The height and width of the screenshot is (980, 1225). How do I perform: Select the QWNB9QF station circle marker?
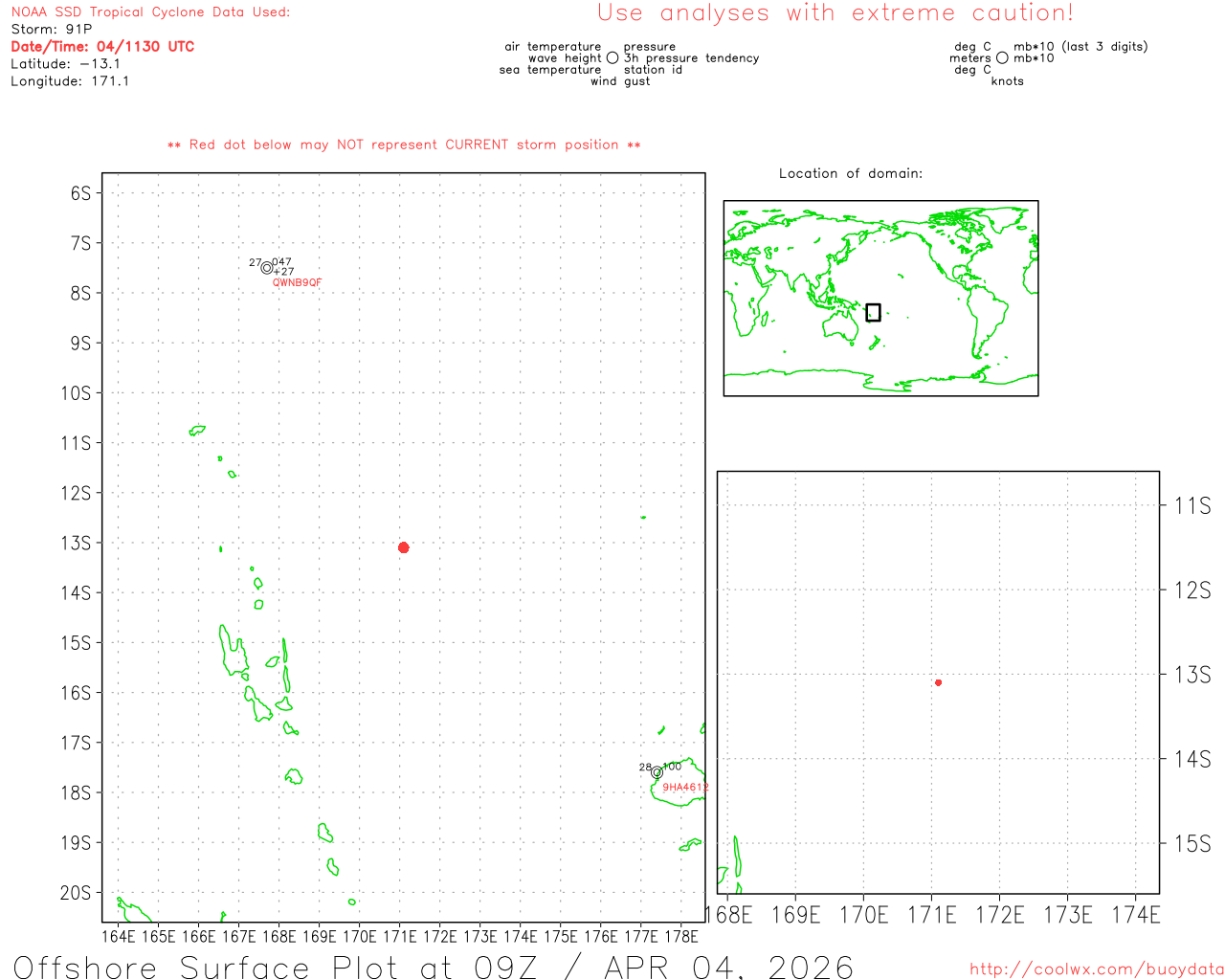click(266, 268)
